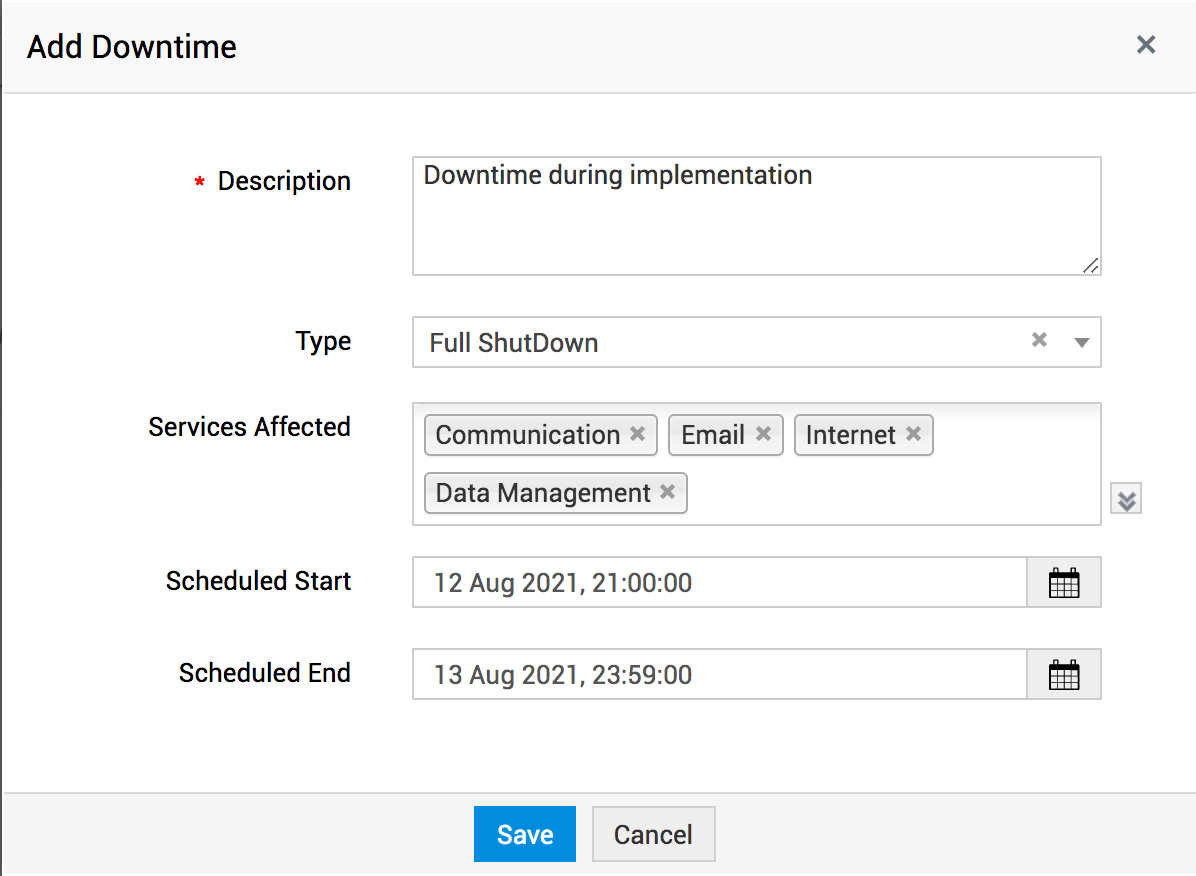Remove the Email service tag
Viewport: 1196px width, 876px height.
click(x=763, y=434)
